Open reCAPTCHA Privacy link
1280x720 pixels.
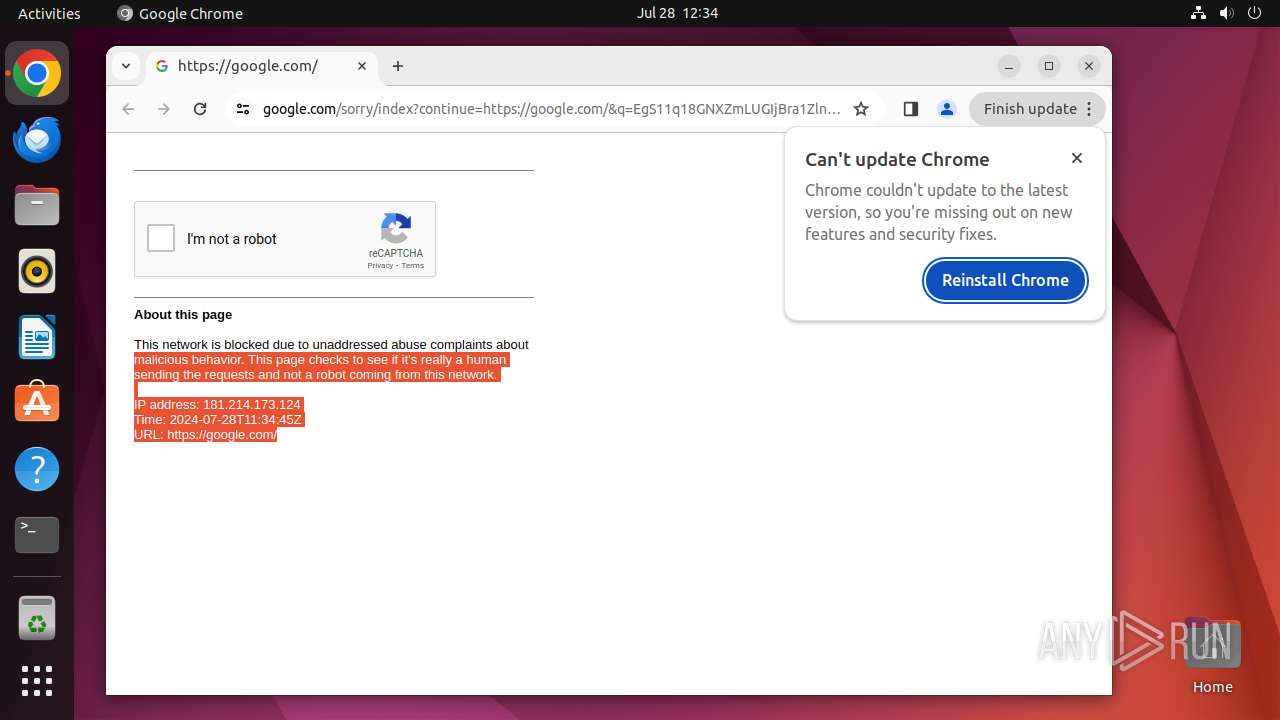click(x=380, y=265)
